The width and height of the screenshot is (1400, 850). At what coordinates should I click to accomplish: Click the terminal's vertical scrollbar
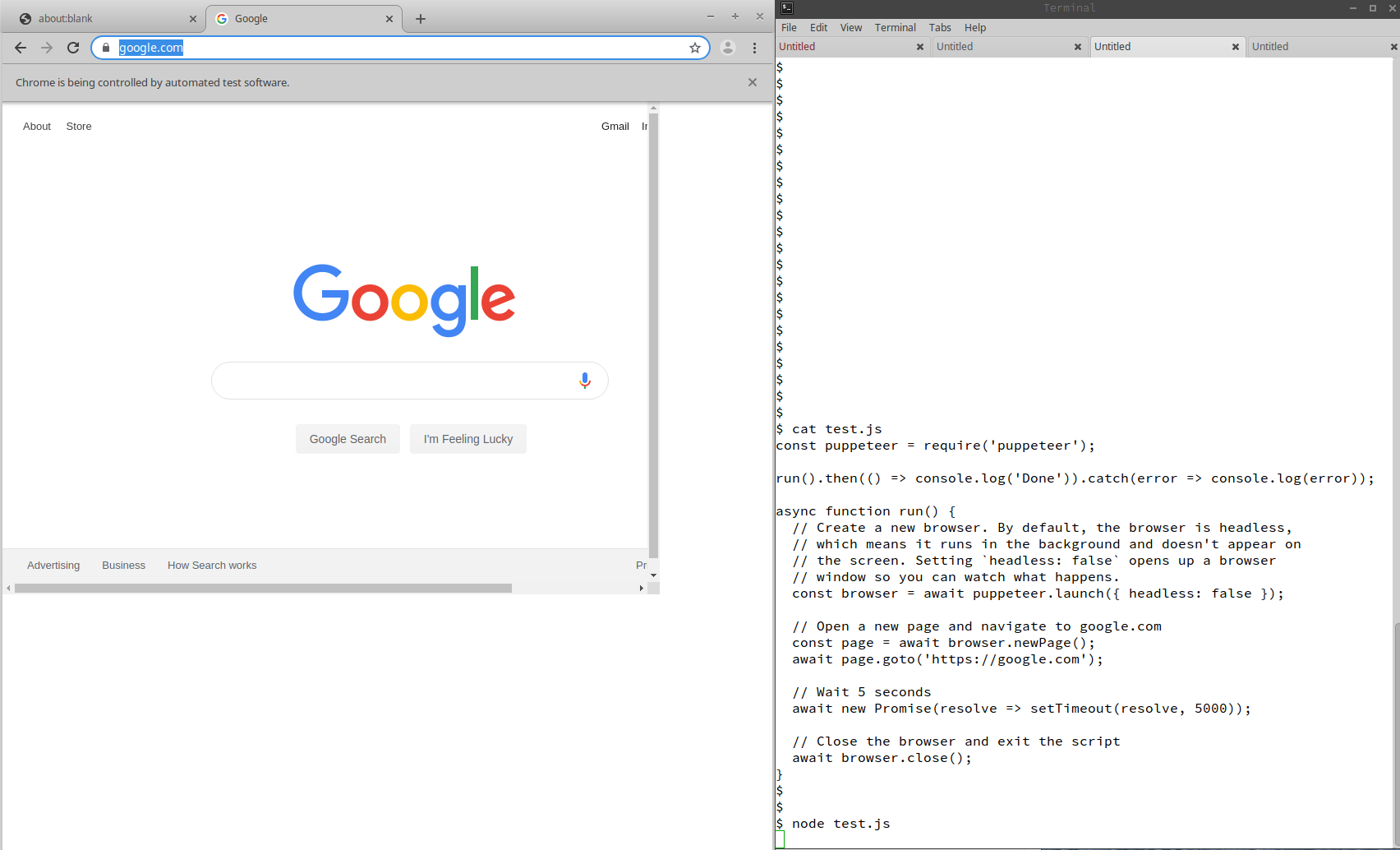coord(1396,736)
